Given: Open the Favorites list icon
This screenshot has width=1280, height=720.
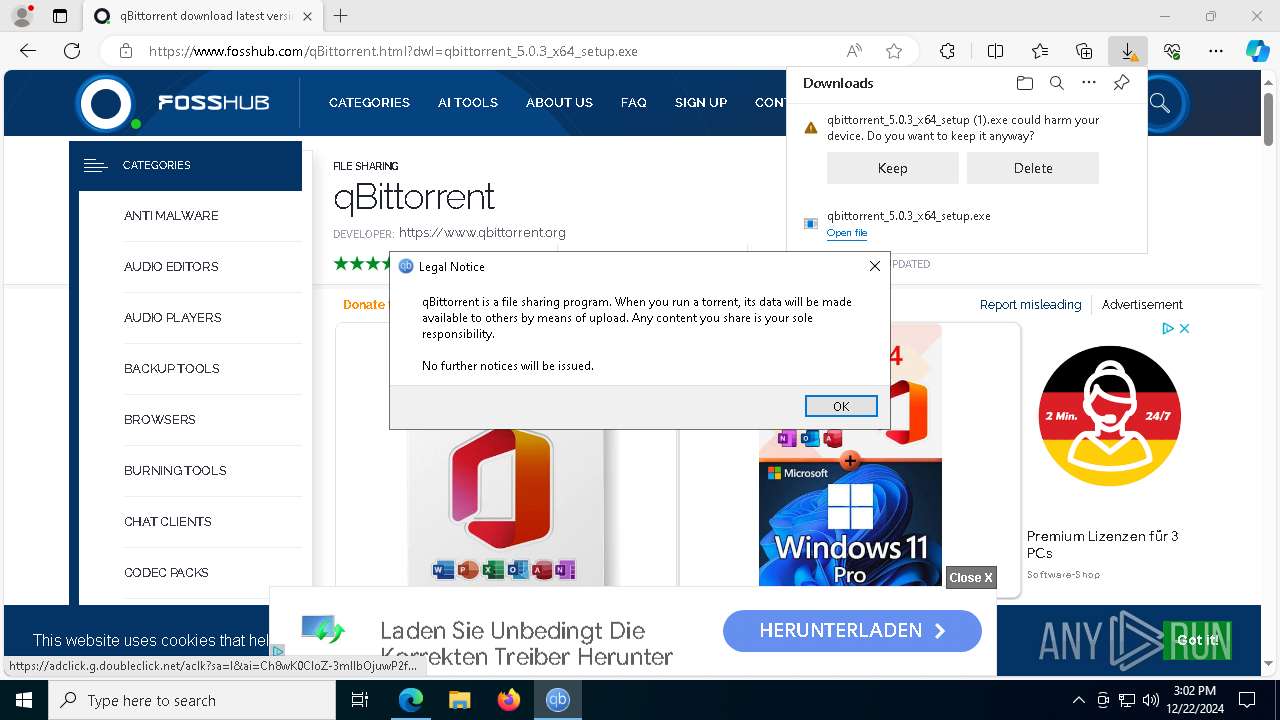Looking at the screenshot, I should tap(1040, 51).
